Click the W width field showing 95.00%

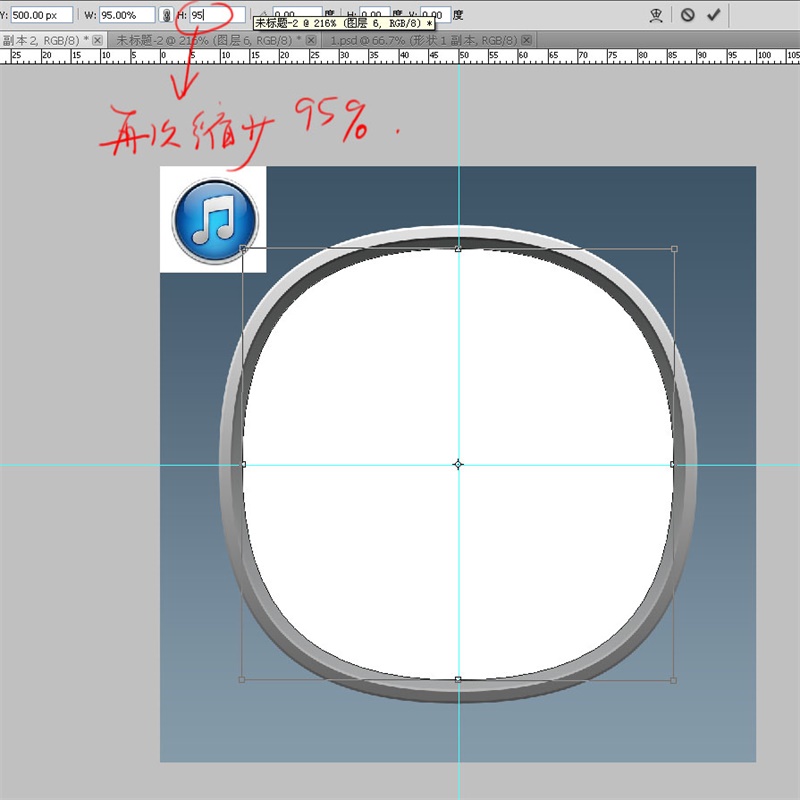tap(127, 15)
